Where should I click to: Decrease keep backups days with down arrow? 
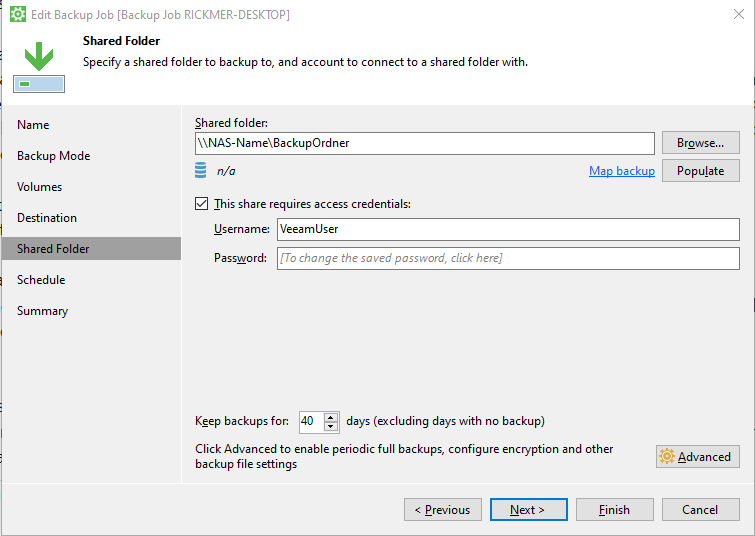tap(331, 426)
